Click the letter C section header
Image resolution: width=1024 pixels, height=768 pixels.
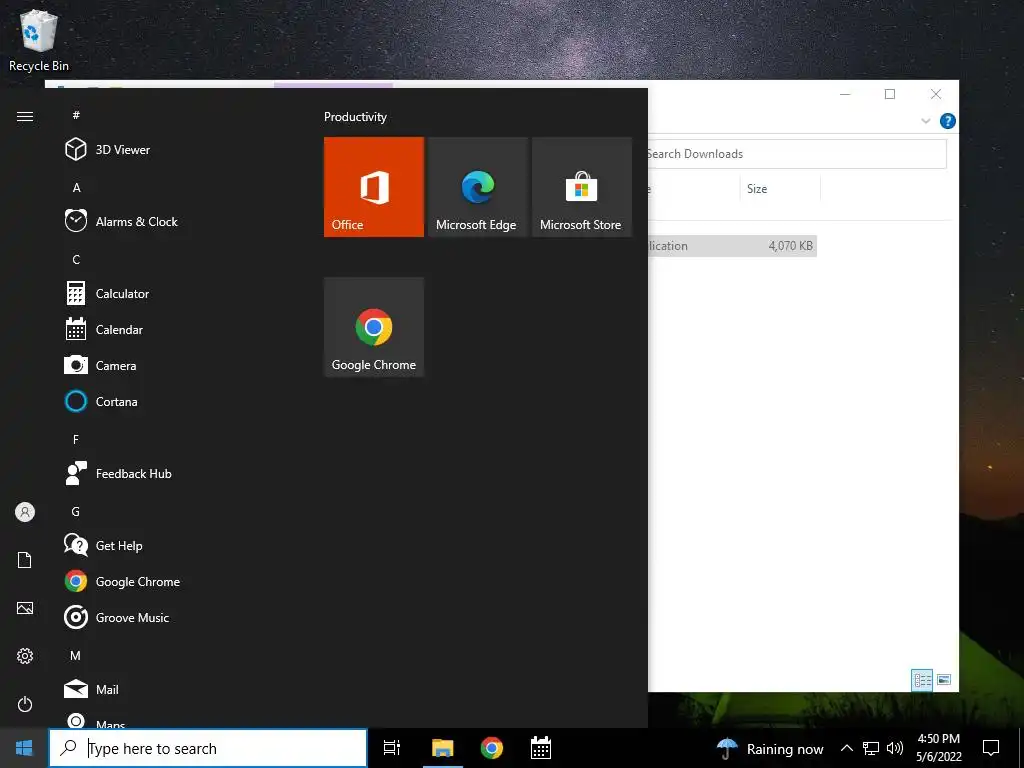pyautogui.click(x=76, y=259)
